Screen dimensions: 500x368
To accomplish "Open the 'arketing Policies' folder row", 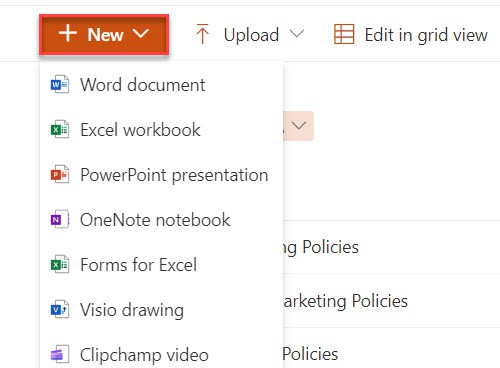I will click(x=345, y=301).
